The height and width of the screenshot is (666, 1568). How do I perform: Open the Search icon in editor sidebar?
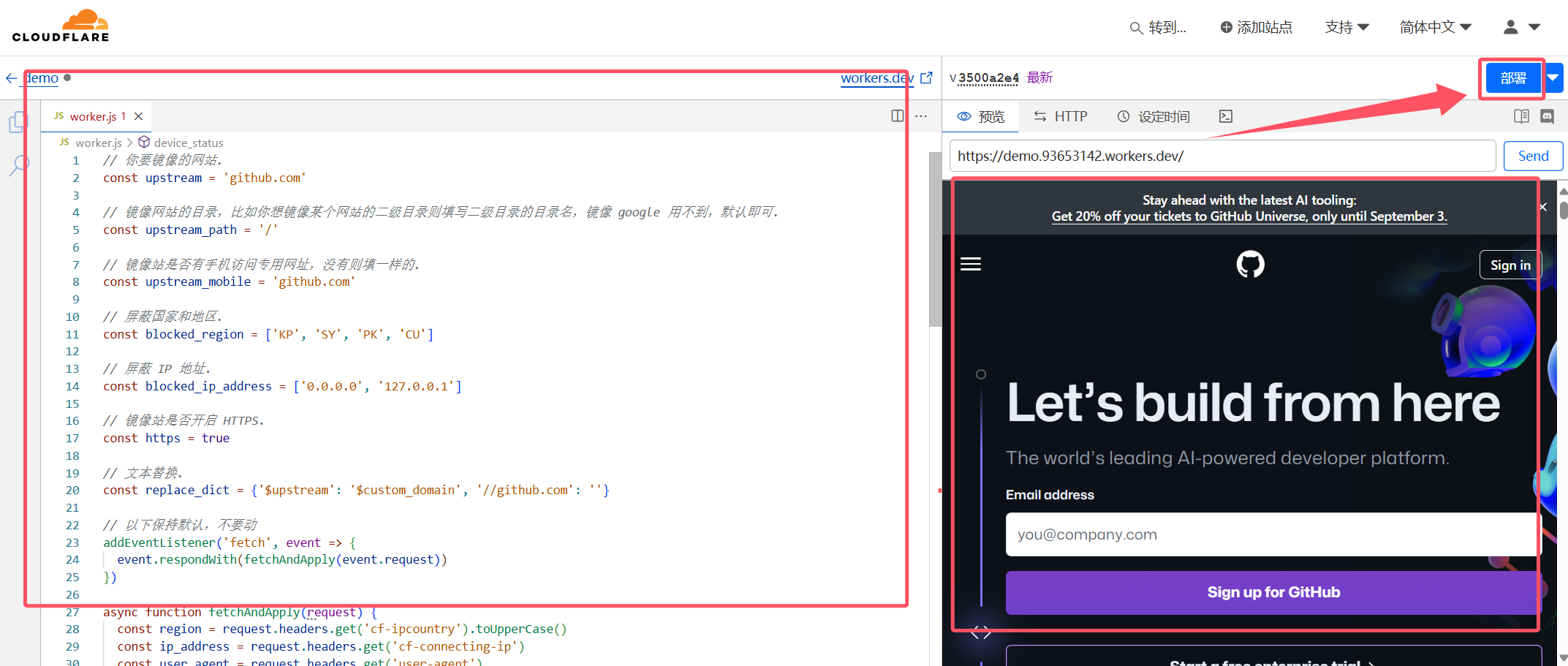click(x=19, y=165)
